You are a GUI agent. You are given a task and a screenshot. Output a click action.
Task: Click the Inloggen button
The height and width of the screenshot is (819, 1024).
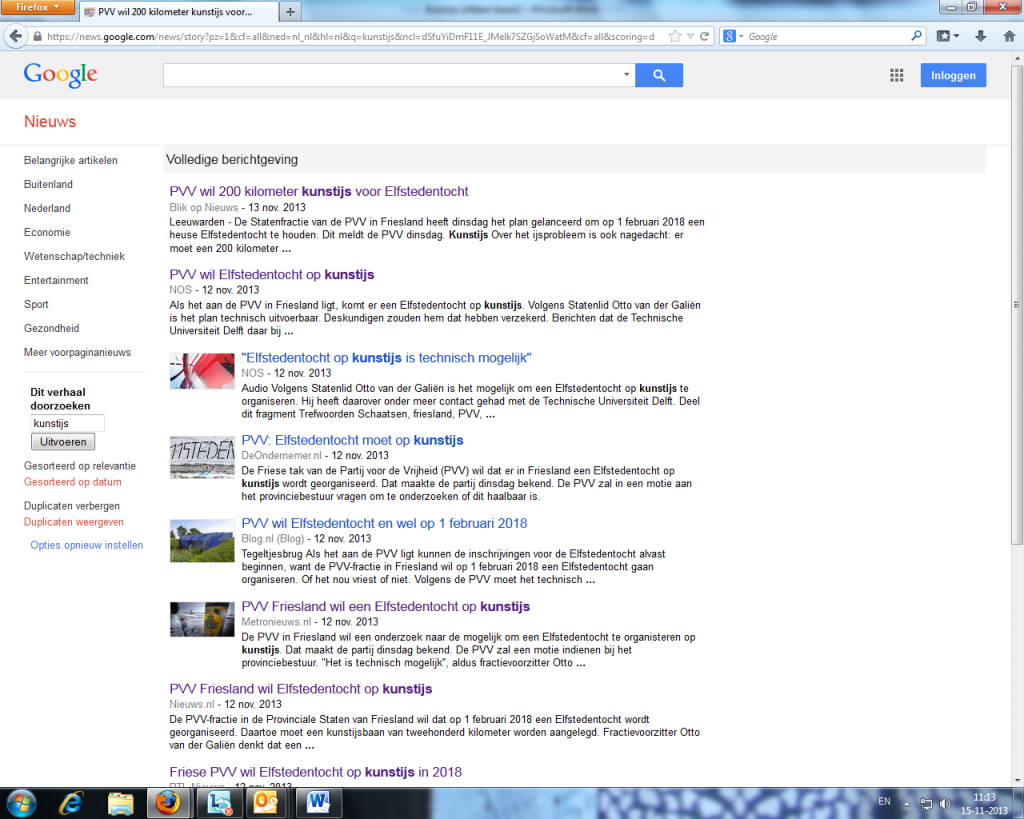pyautogui.click(x=953, y=75)
